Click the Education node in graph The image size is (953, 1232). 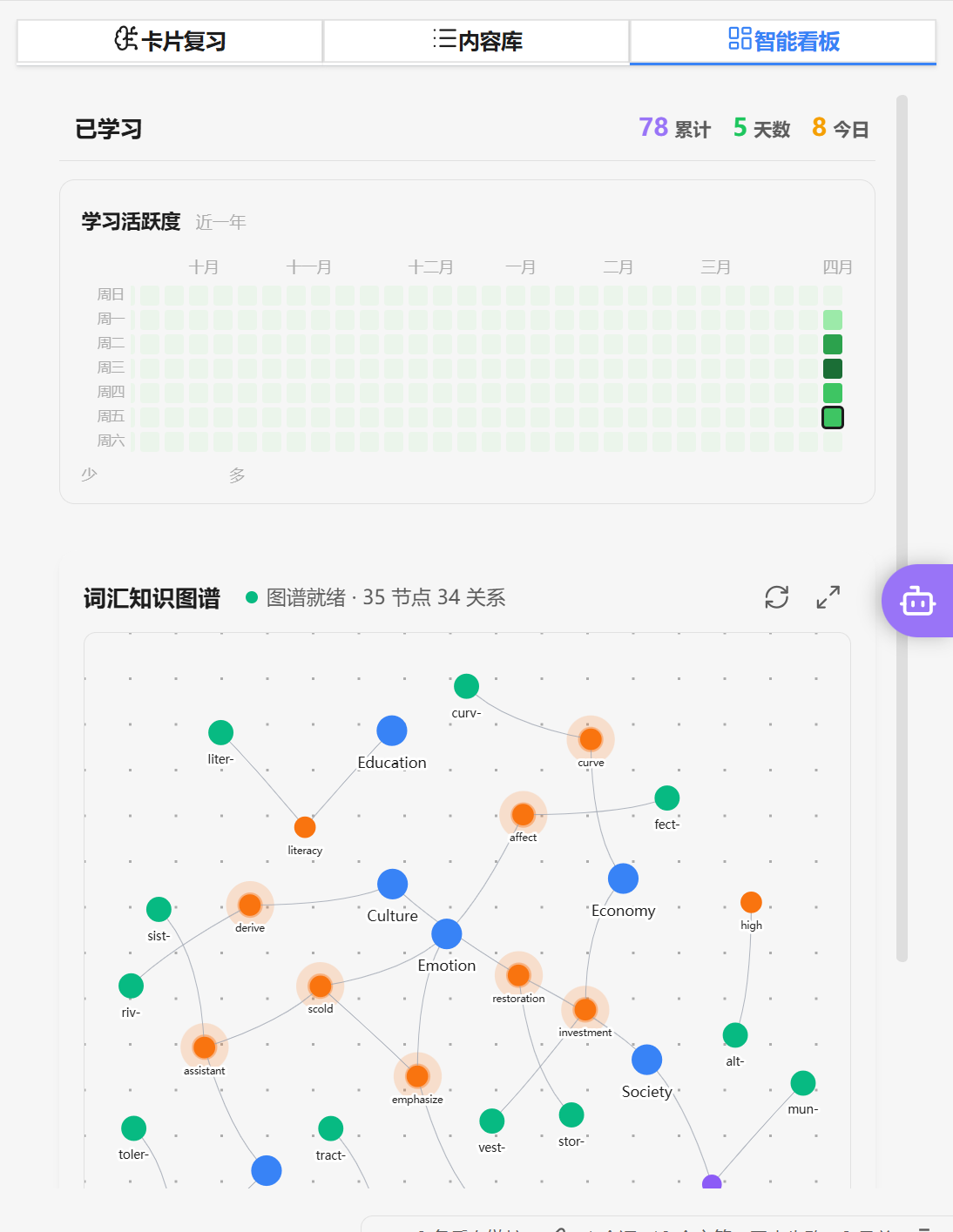(392, 731)
